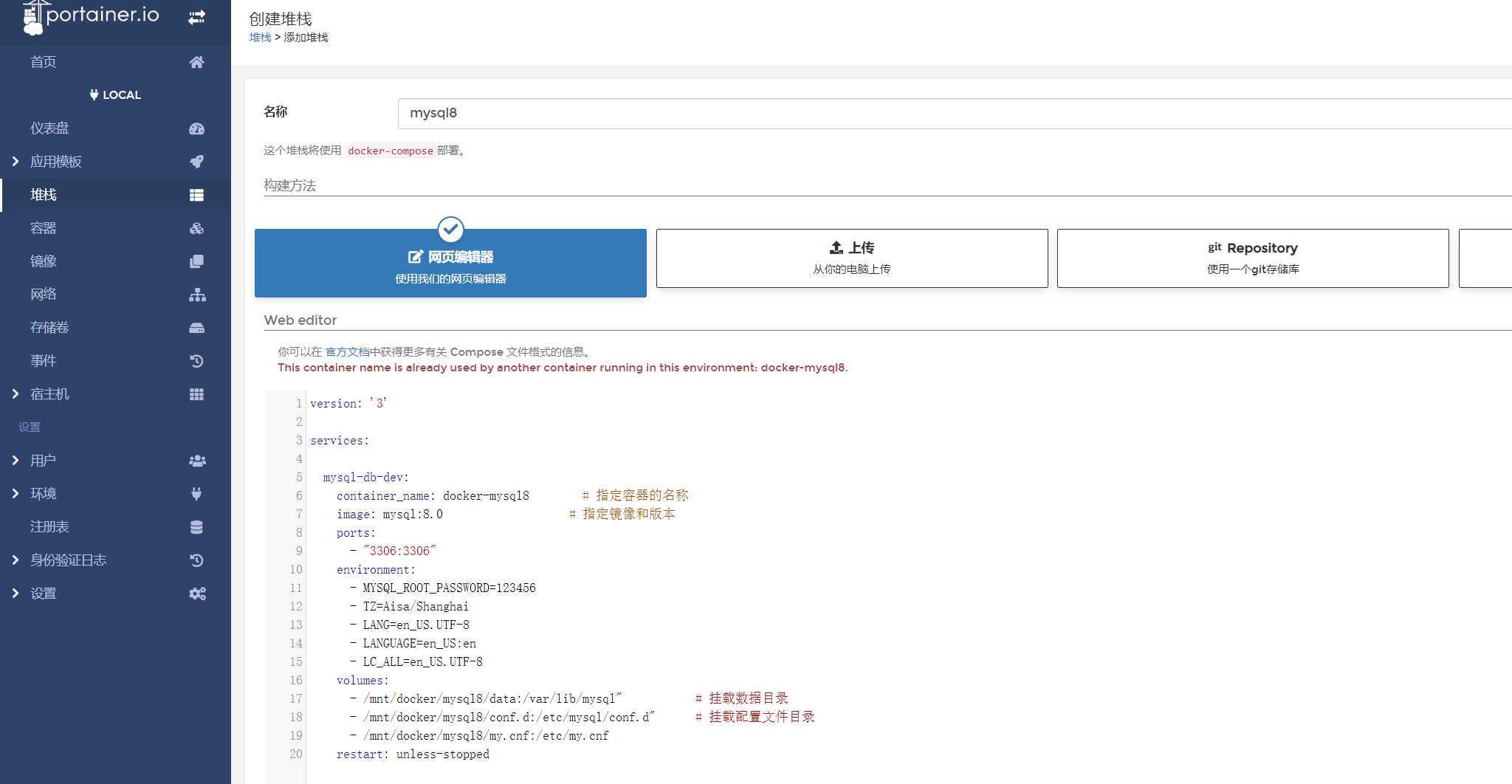Select the 上传 build method
The image size is (1512, 784).
click(x=852, y=258)
